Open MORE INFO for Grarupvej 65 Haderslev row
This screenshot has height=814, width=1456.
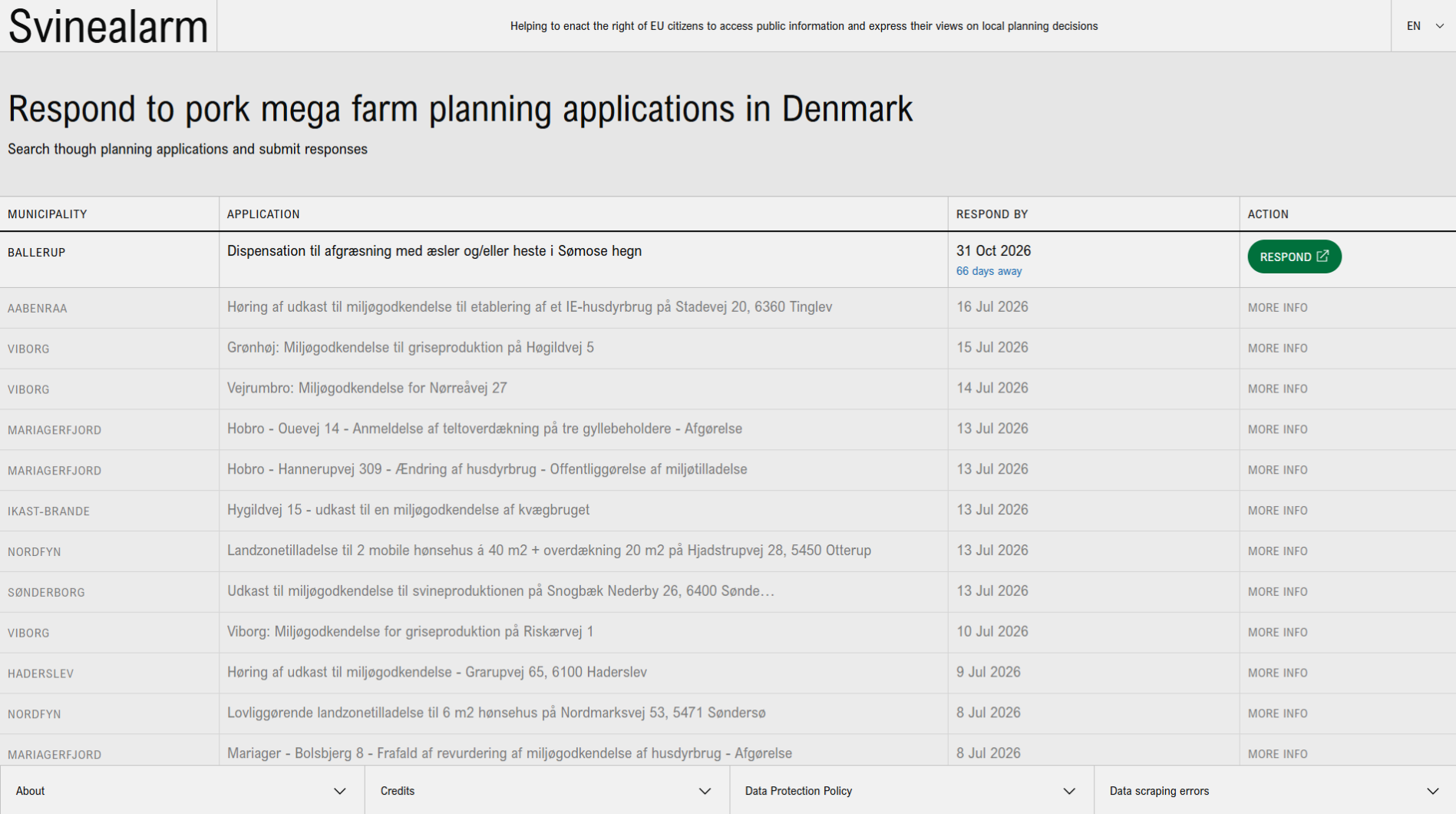point(1277,673)
